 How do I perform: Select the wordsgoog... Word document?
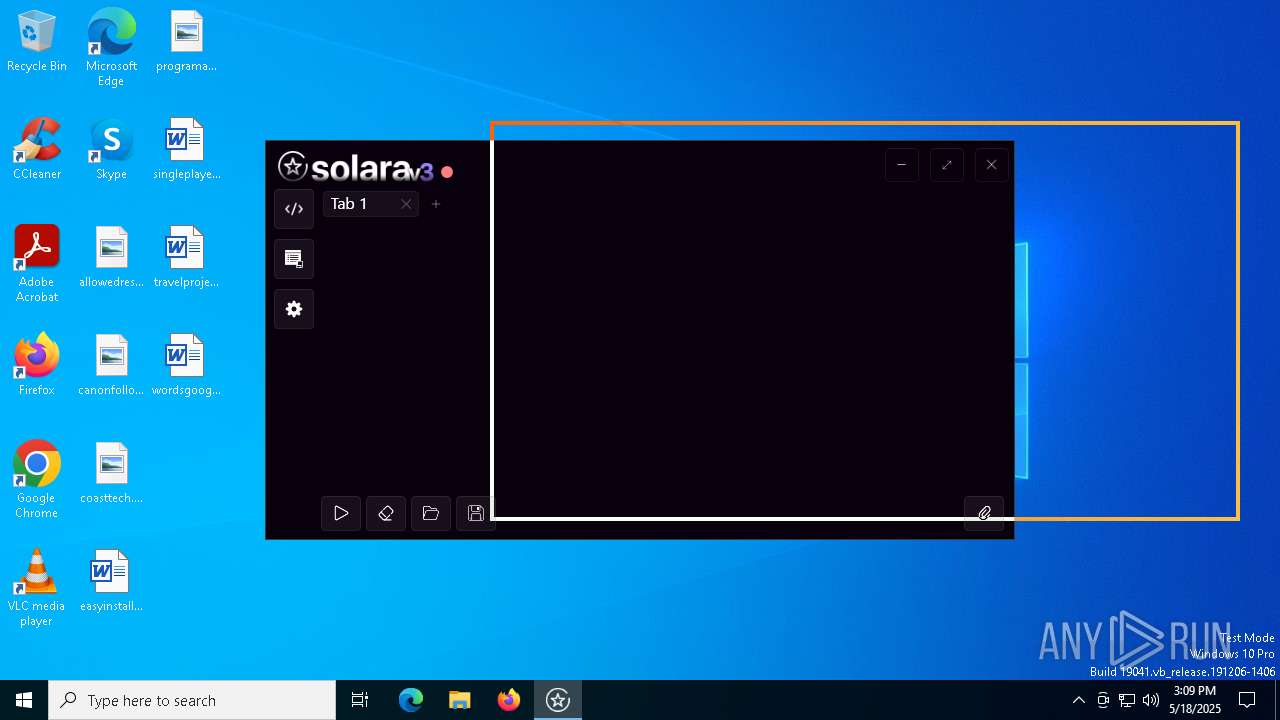[x=186, y=365]
